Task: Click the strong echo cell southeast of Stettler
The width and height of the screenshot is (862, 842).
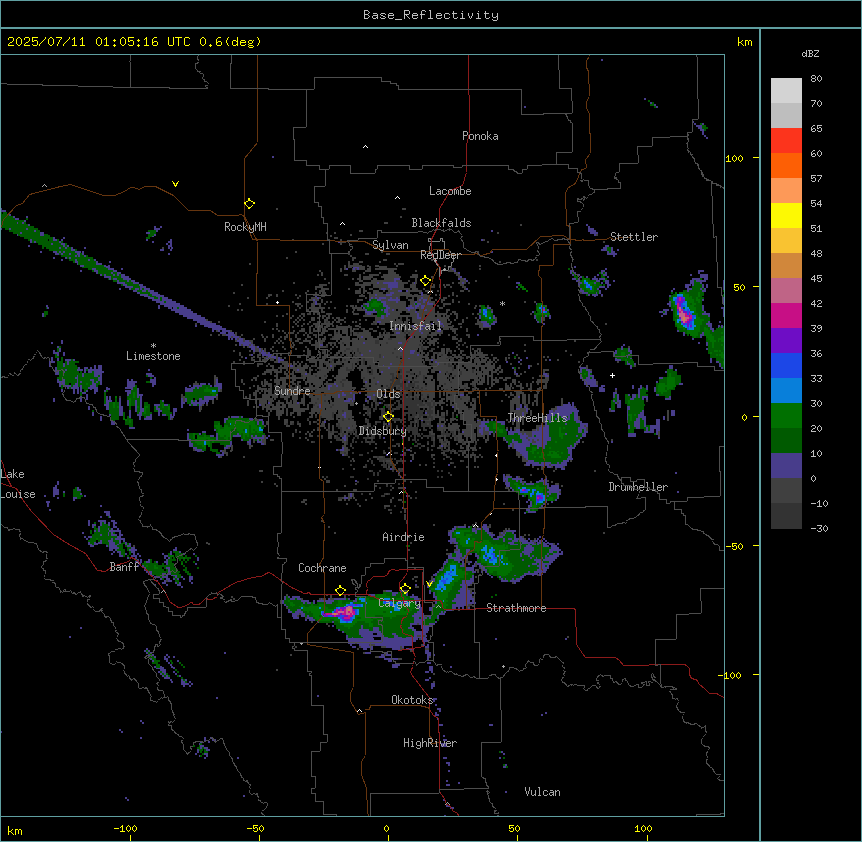Action: tap(684, 312)
